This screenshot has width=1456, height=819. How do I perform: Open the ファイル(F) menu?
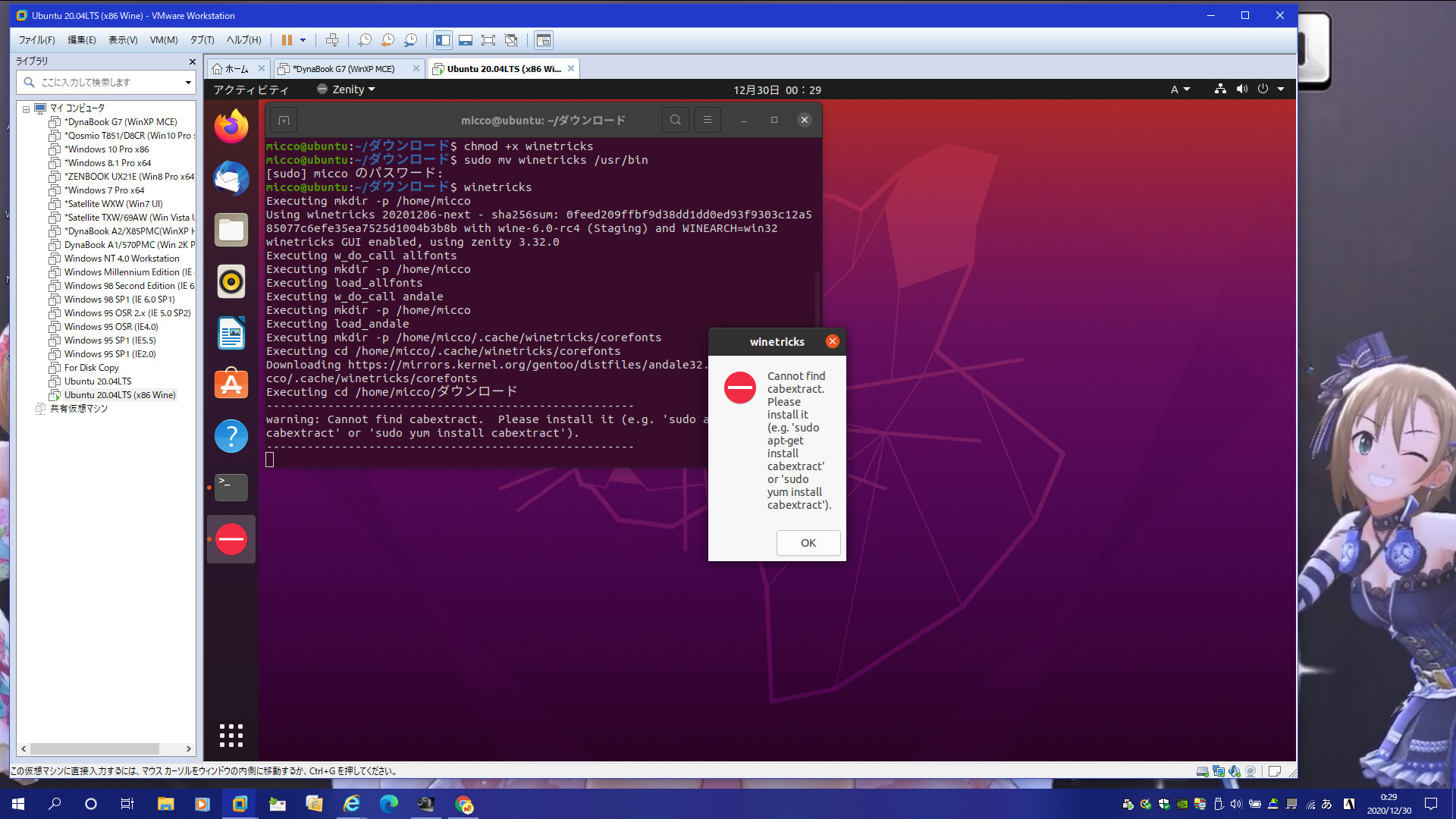(x=36, y=40)
